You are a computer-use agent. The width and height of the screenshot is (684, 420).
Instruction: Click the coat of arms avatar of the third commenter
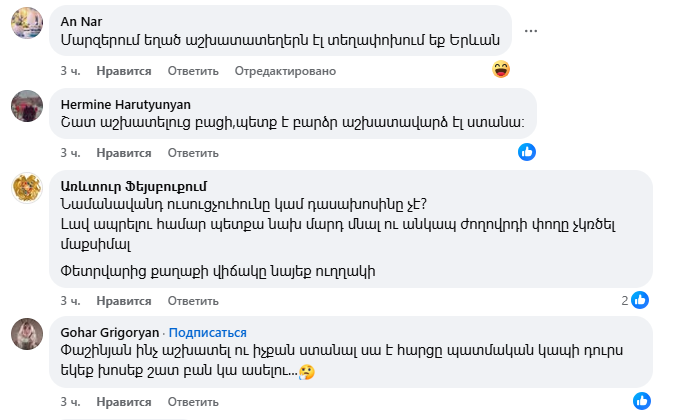coord(27,187)
